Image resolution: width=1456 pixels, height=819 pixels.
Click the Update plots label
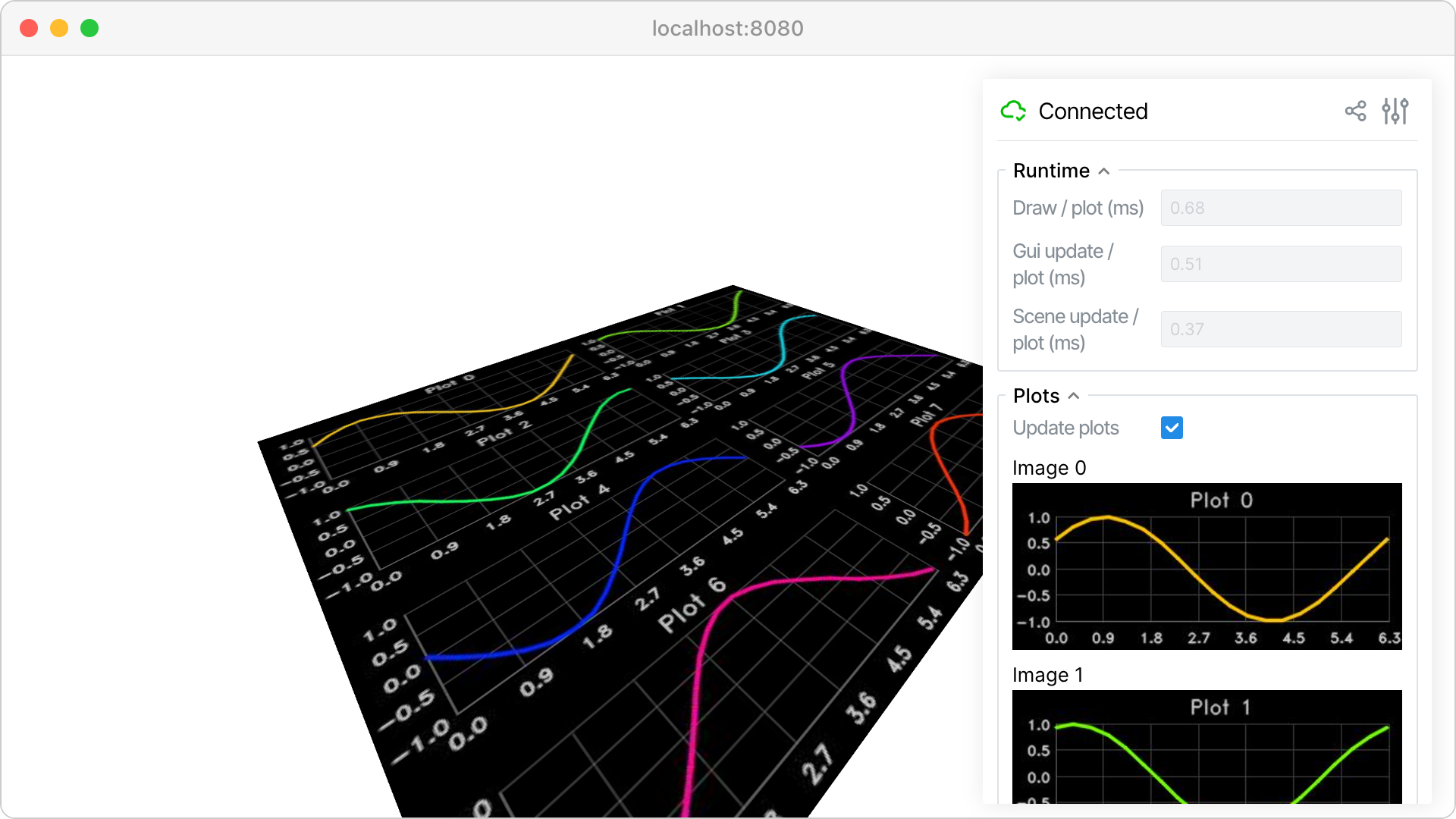click(x=1065, y=428)
